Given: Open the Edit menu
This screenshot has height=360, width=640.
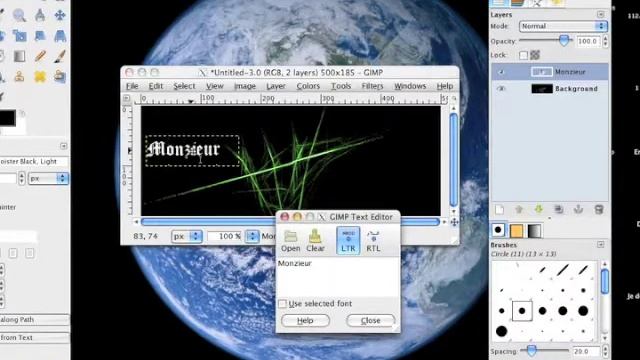Looking at the screenshot, I should pos(156,86).
